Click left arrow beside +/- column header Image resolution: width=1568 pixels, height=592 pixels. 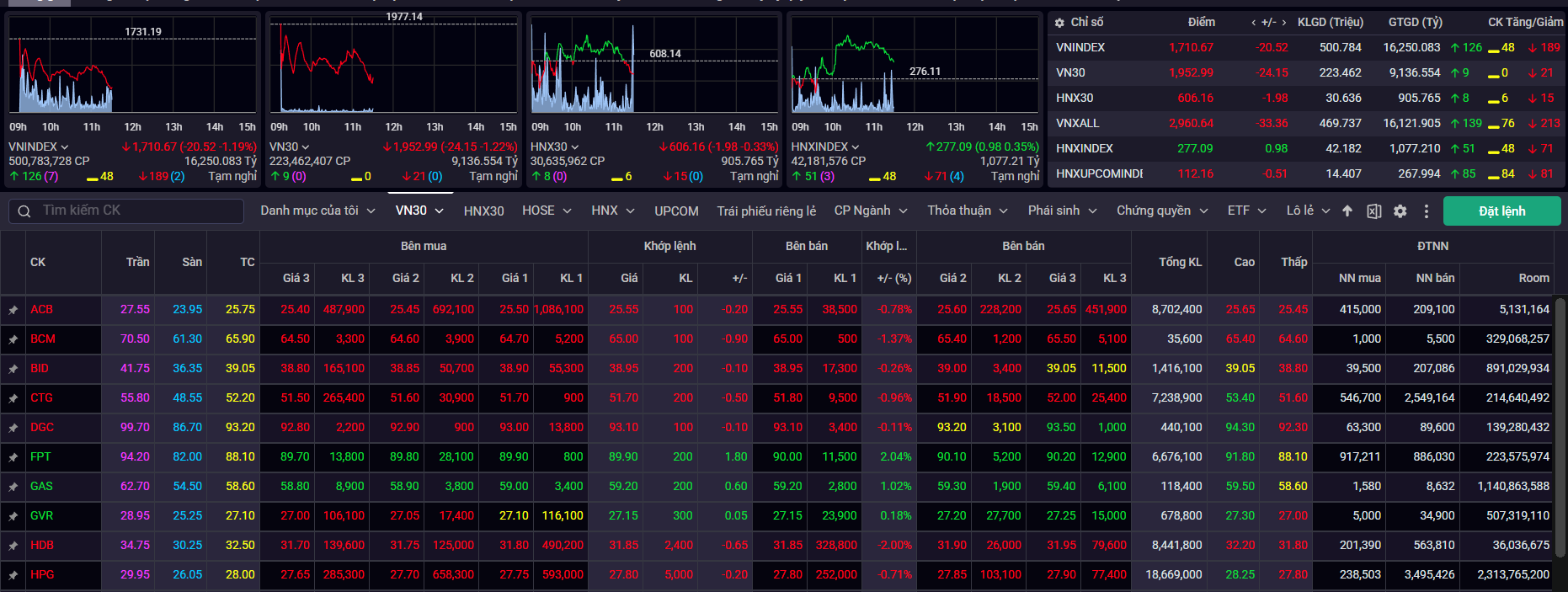[1253, 23]
